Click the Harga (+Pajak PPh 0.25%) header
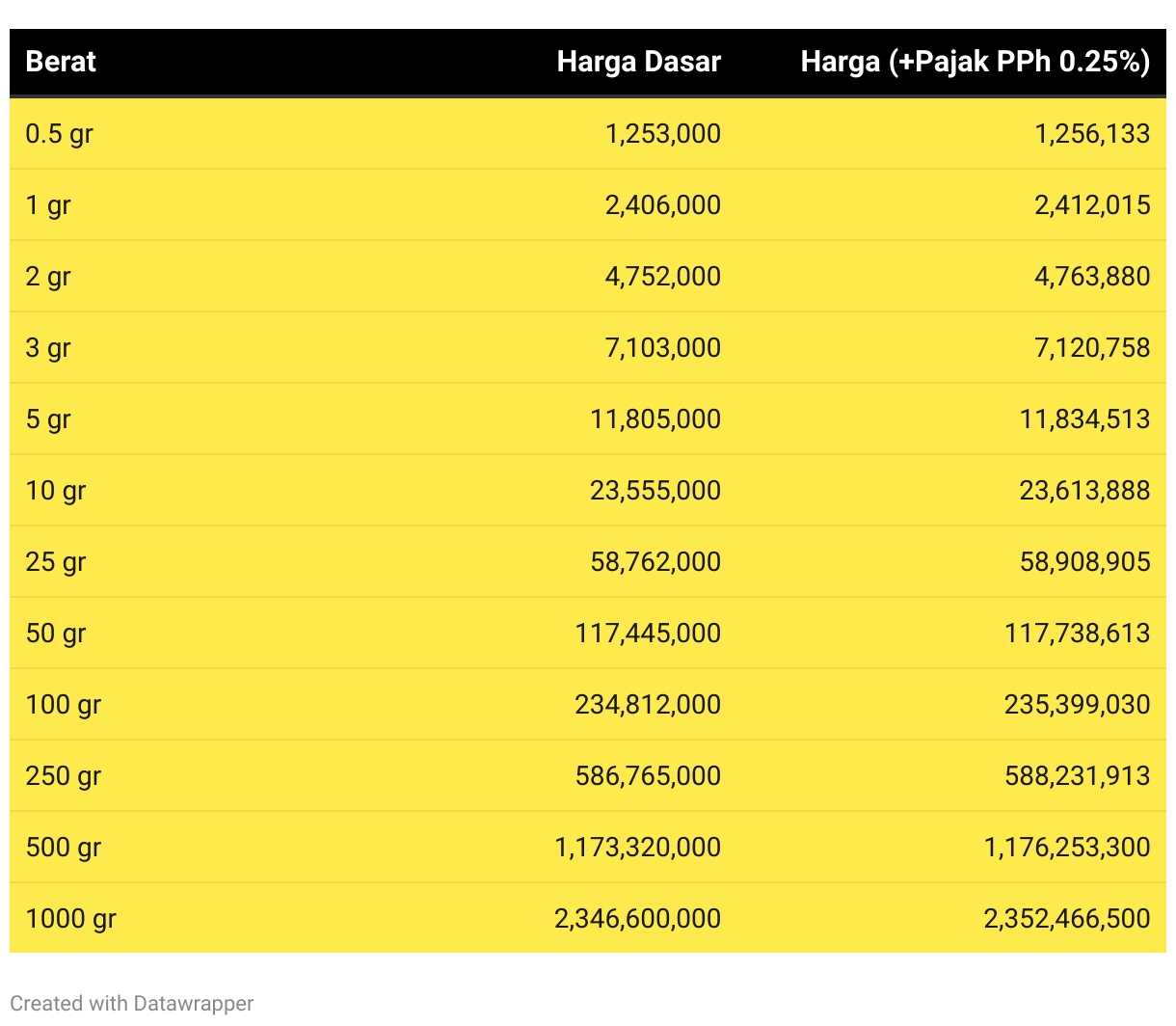 pyautogui.click(x=975, y=62)
